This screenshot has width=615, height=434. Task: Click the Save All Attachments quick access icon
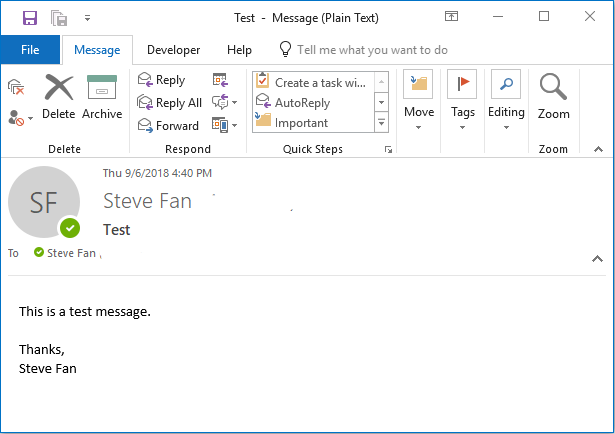59,18
